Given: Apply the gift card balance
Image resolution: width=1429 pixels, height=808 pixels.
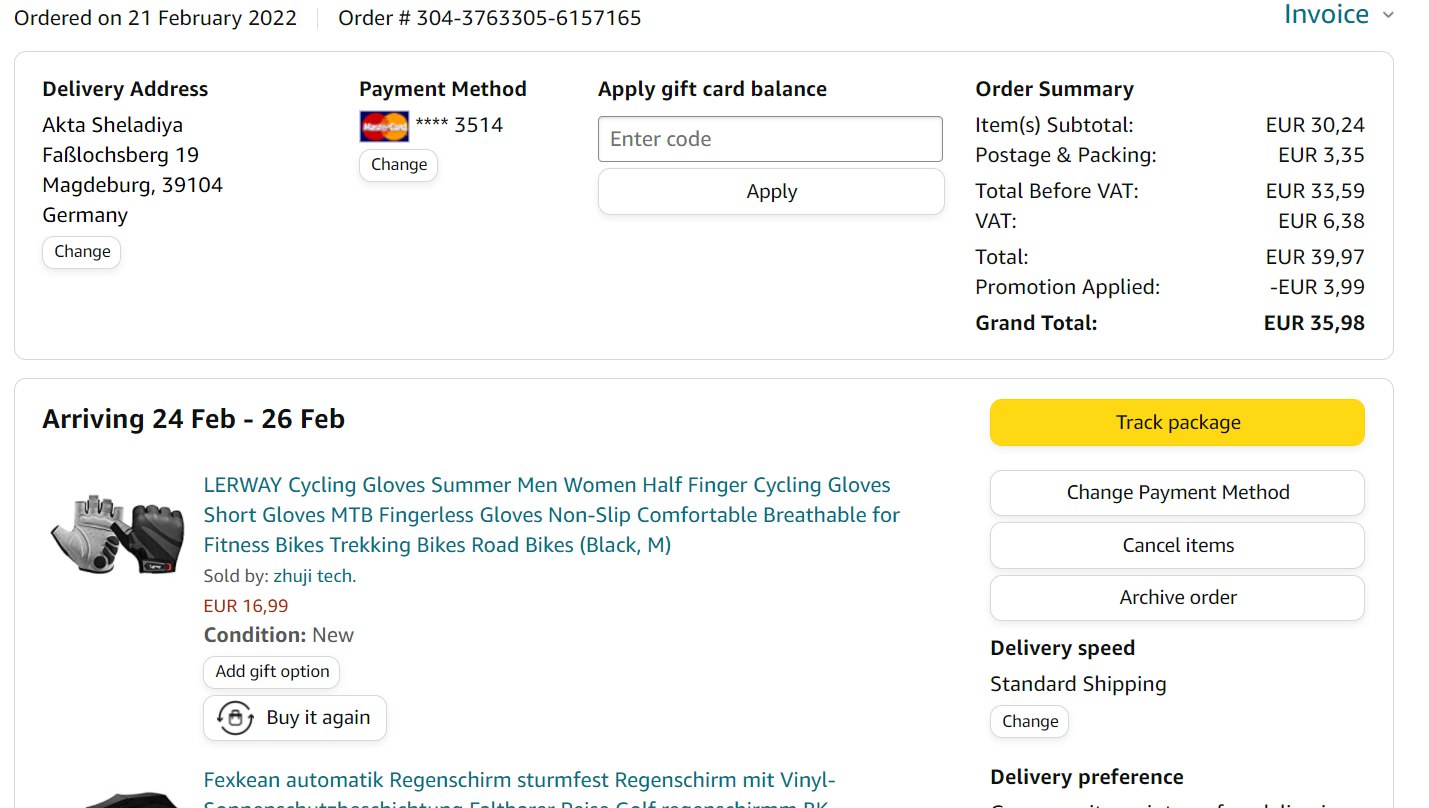Looking at the screenshot, I should pyautogui.click(x=771, y=192).
